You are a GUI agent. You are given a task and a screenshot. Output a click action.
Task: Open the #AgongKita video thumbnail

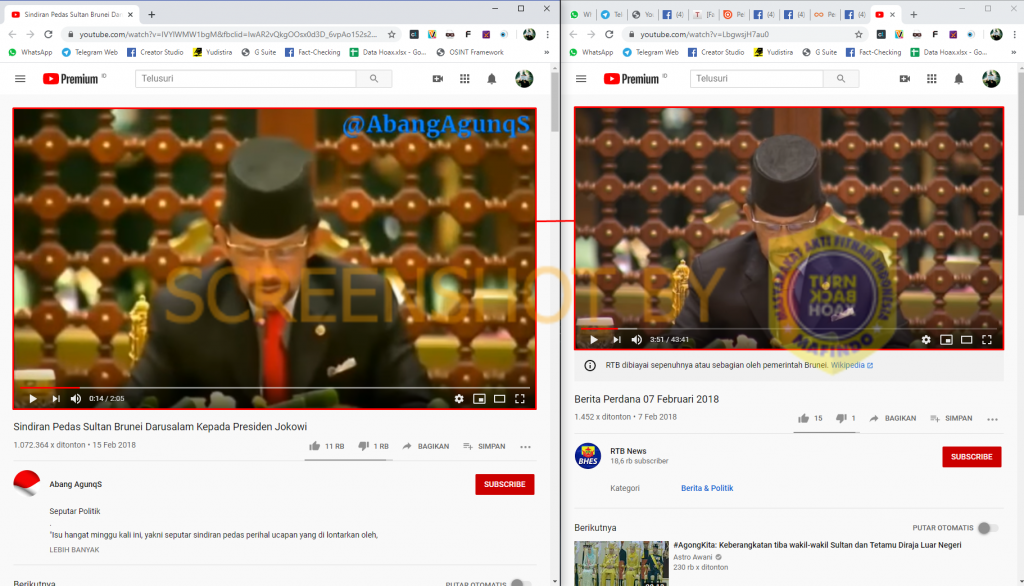click(622, 563)
